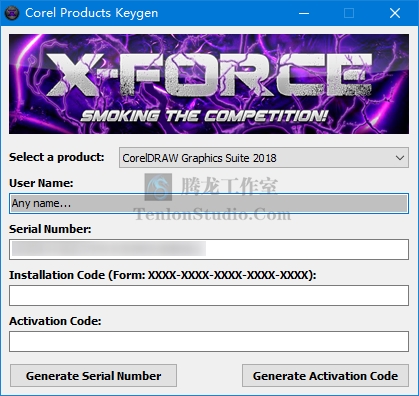The height and width of the screenshot is (396, 419).
Task: Click the X-FORCE banner image
Action: click(x=209, y=84)
